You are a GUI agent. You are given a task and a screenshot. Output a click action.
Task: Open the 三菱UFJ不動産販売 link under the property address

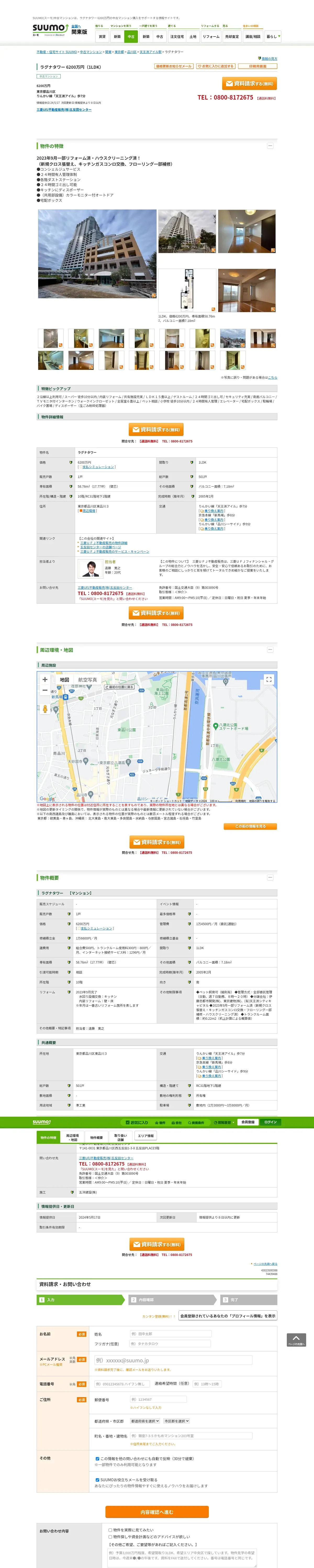[64, 109]
